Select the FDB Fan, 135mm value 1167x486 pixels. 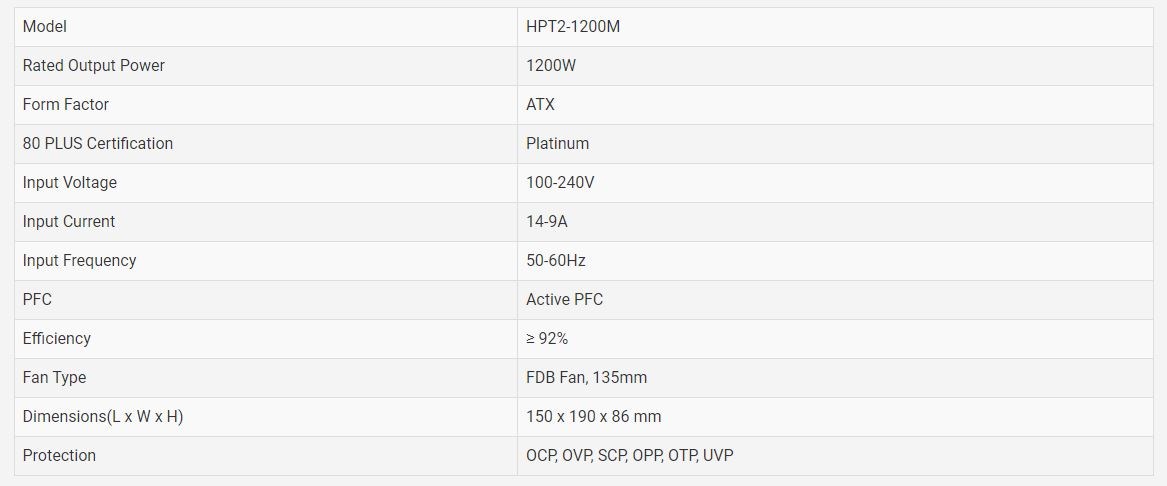pos(586,377)
